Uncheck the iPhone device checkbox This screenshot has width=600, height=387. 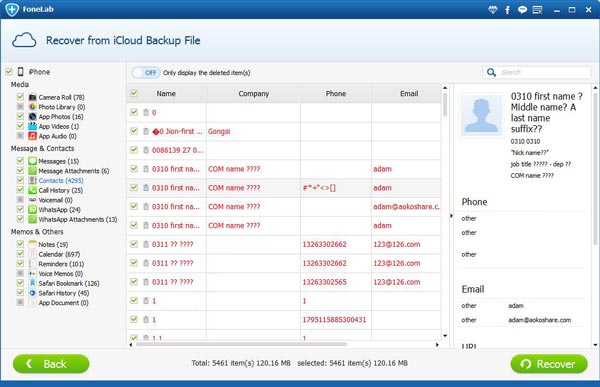9,71
